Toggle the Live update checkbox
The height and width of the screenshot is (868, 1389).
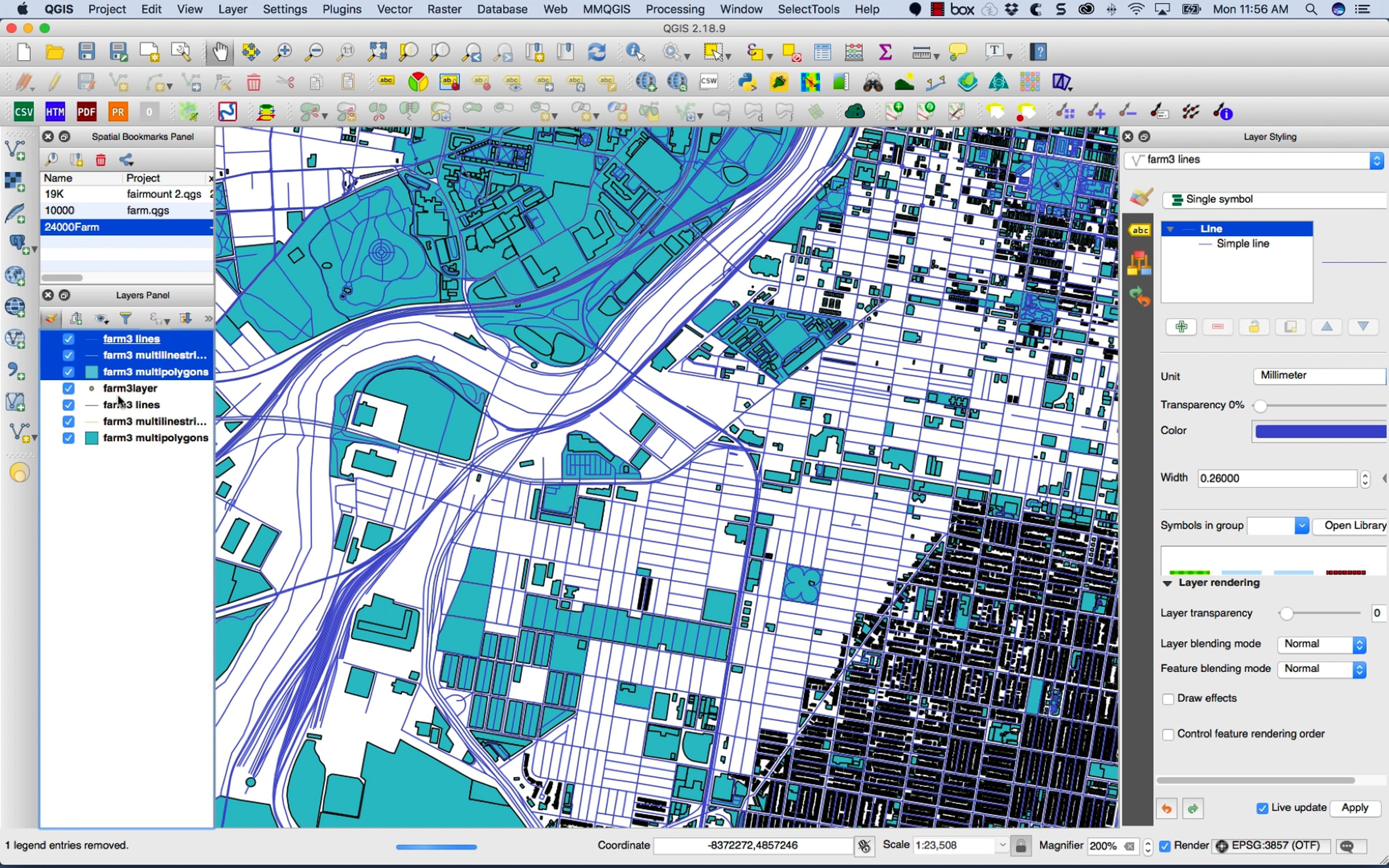(1262, 808)
